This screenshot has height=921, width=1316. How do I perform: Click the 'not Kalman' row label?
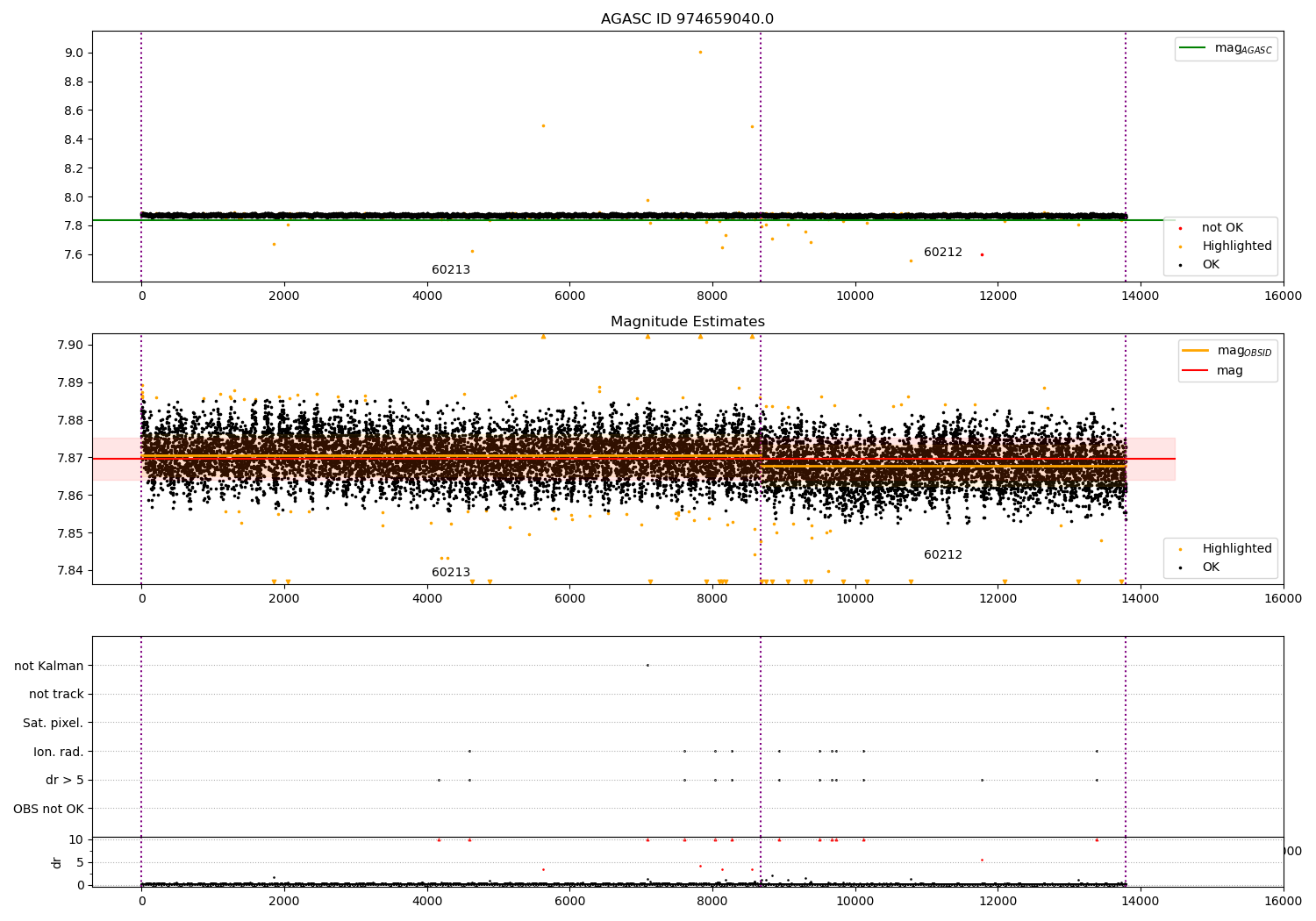tap(49, 666)
